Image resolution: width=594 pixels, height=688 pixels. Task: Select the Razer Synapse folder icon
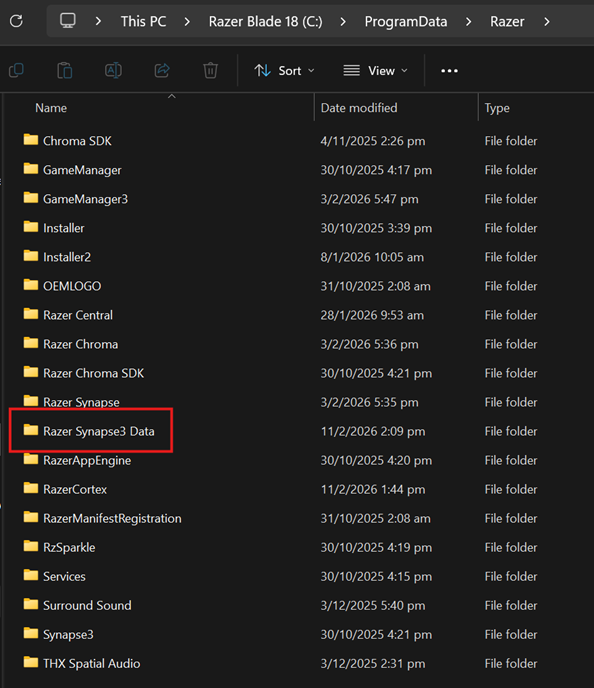tap(31, 401)
